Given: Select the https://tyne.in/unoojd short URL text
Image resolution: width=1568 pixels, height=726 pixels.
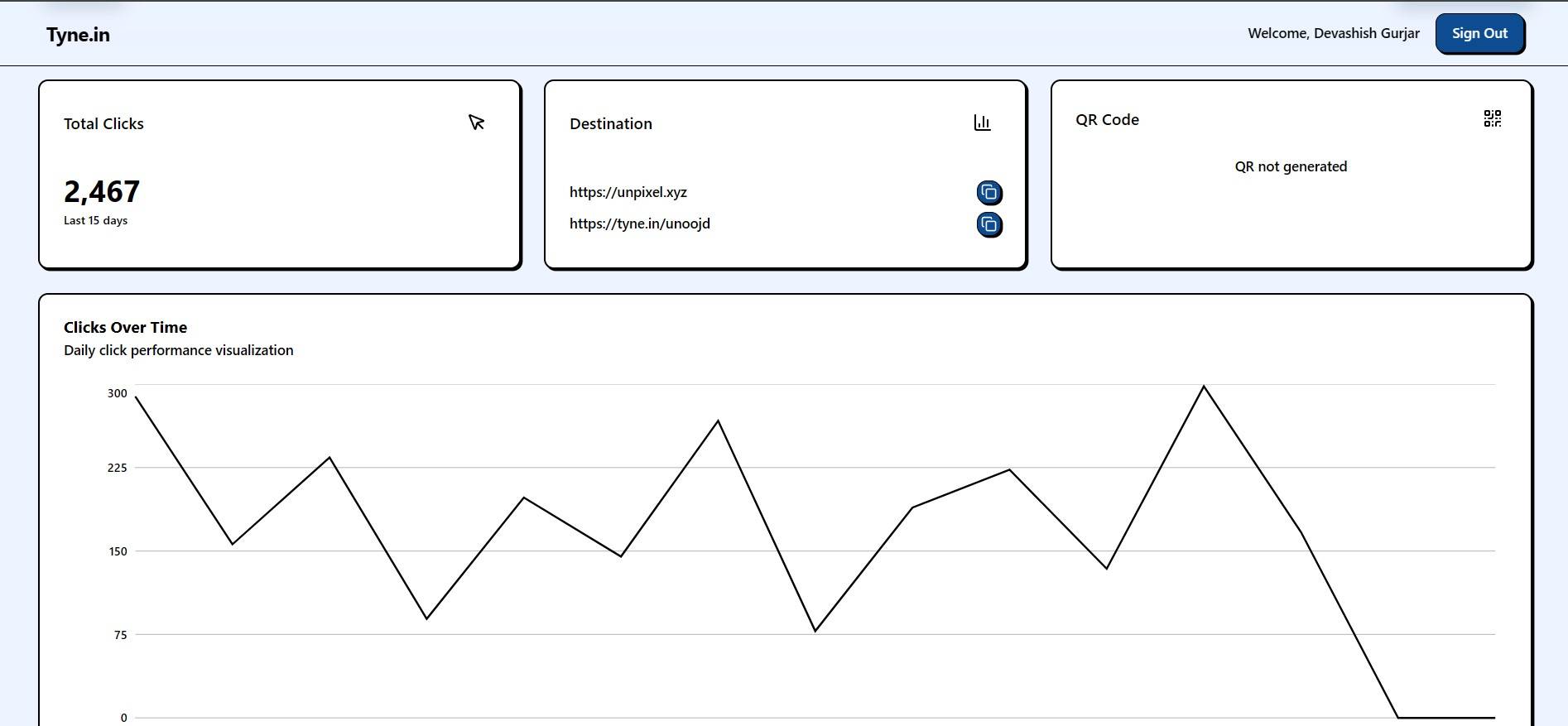Looking at the screenshot, I should point(639,224).
